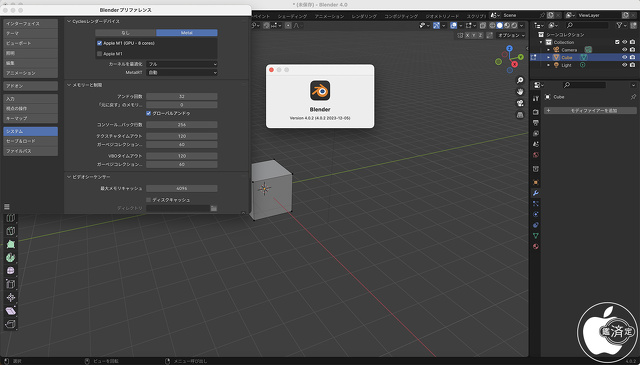Expand Camera item in outliner
The width and height of the screenshot is (640, 365).
(x=549, y=50)
